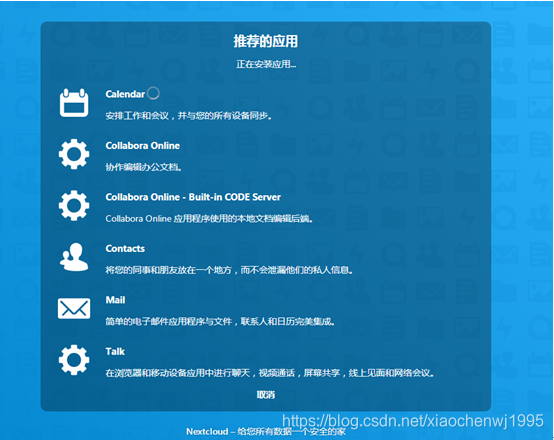Select the Contacts app title
554x440 pixels.
click(125, 248)
